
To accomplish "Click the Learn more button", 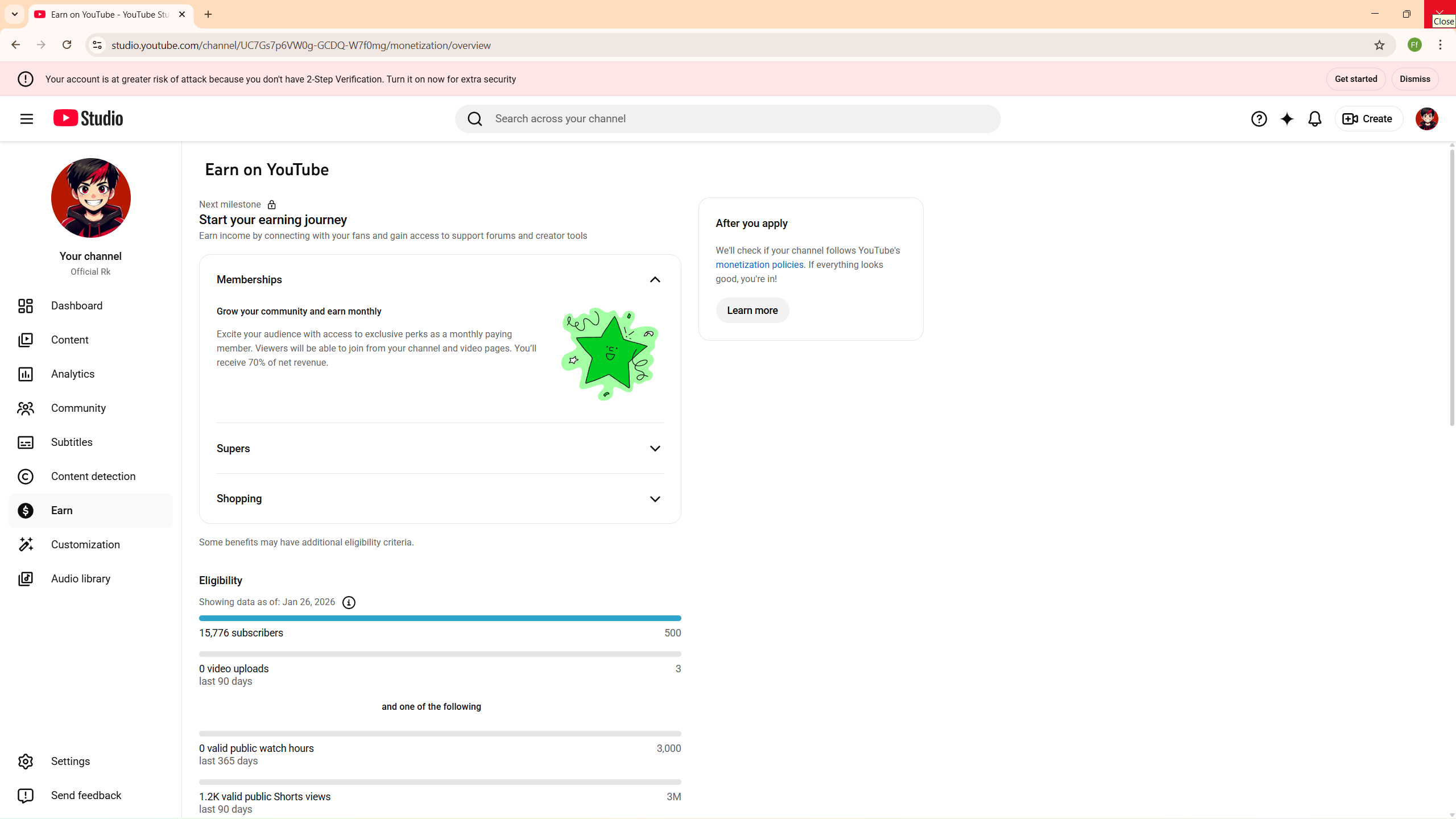I will [x=752, y=310].
